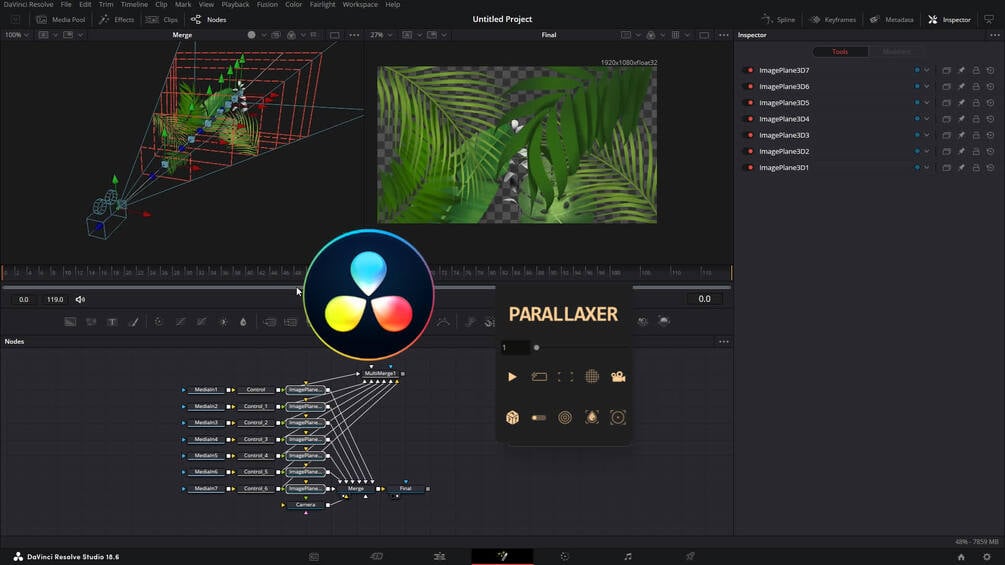Toggle ImagePlane3D7 enable switch in Inspector
Screen dimensions: 1005x565
748,70
